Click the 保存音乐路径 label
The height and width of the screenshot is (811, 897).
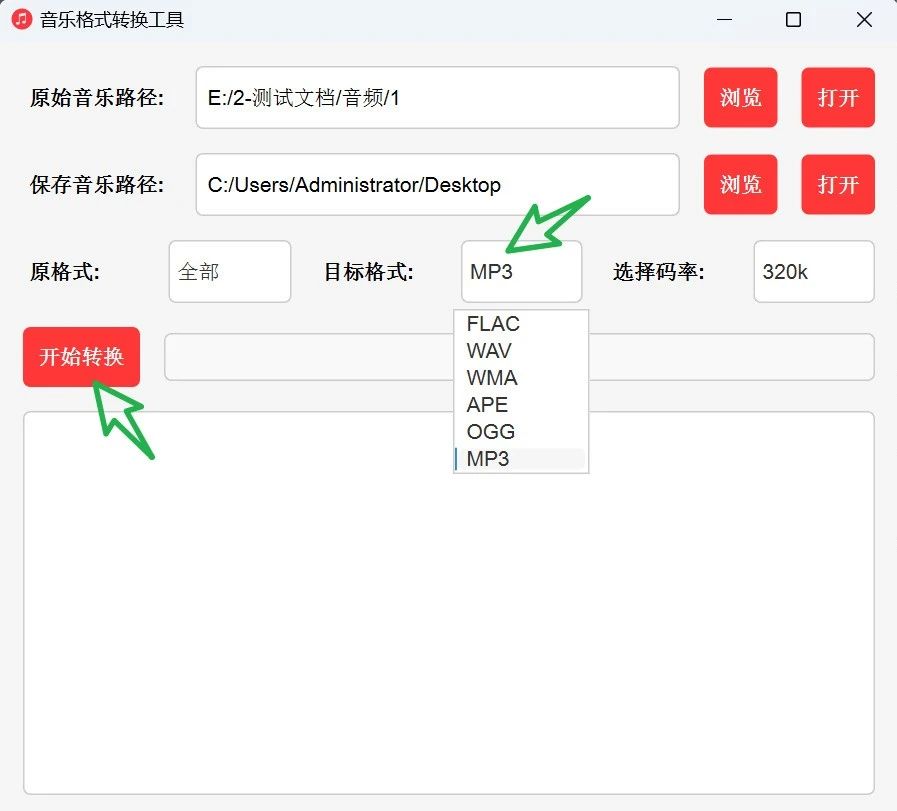97,185
